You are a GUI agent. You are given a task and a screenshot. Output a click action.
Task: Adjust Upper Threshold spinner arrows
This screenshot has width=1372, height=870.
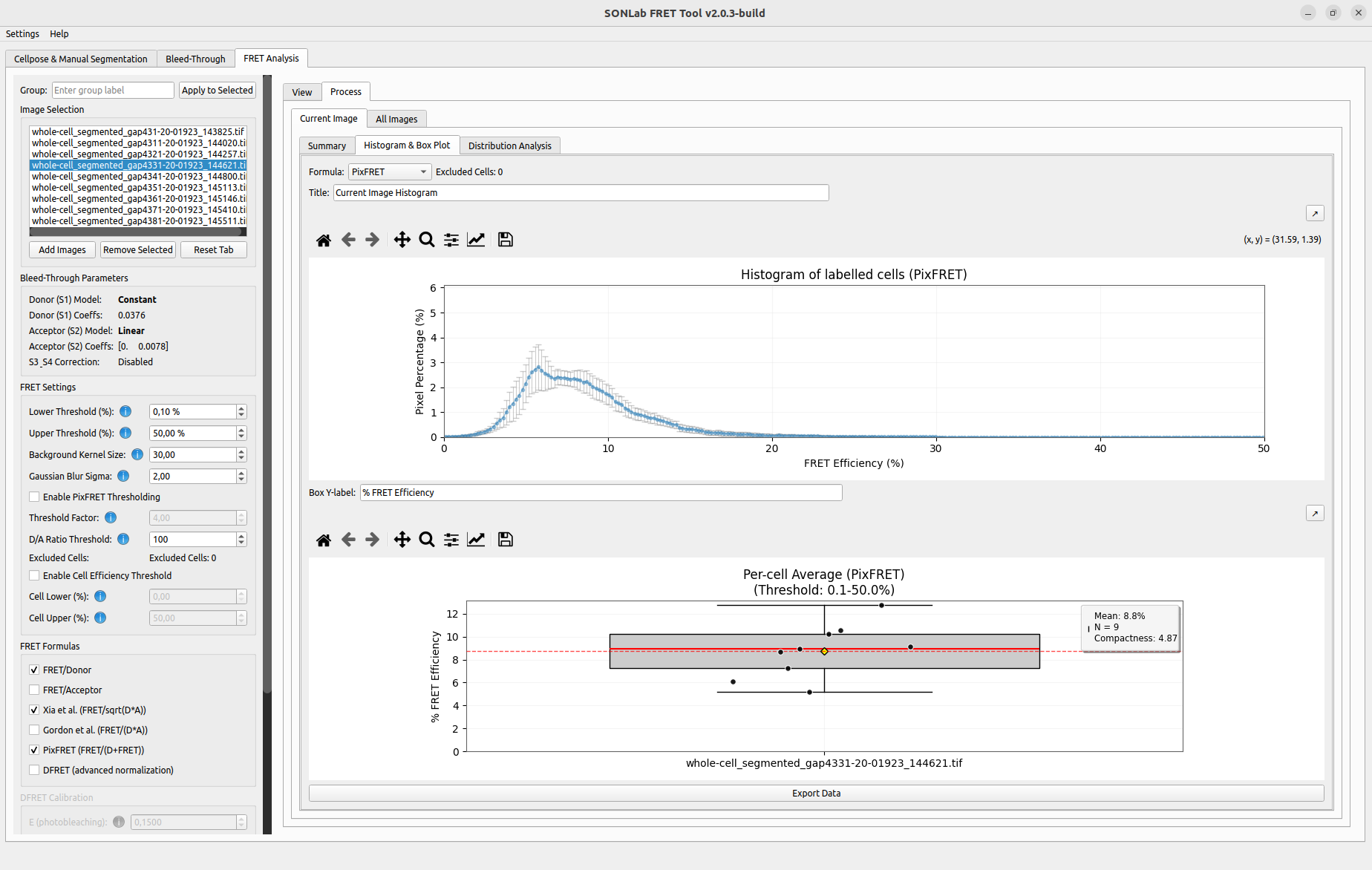pos(241,433)
